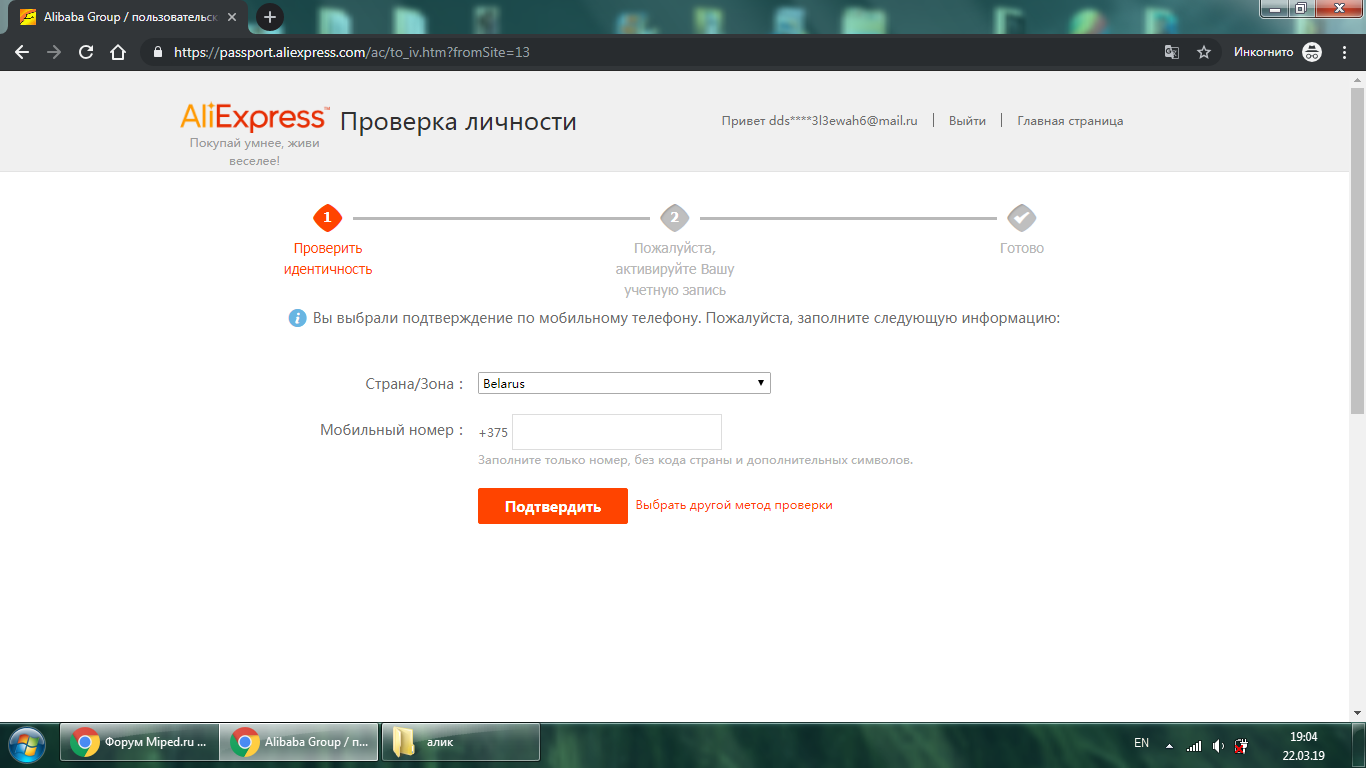Viewport: 1366px width, 768px height.
Task: Click the browser back arrow
Action: (x=22, y=52)
